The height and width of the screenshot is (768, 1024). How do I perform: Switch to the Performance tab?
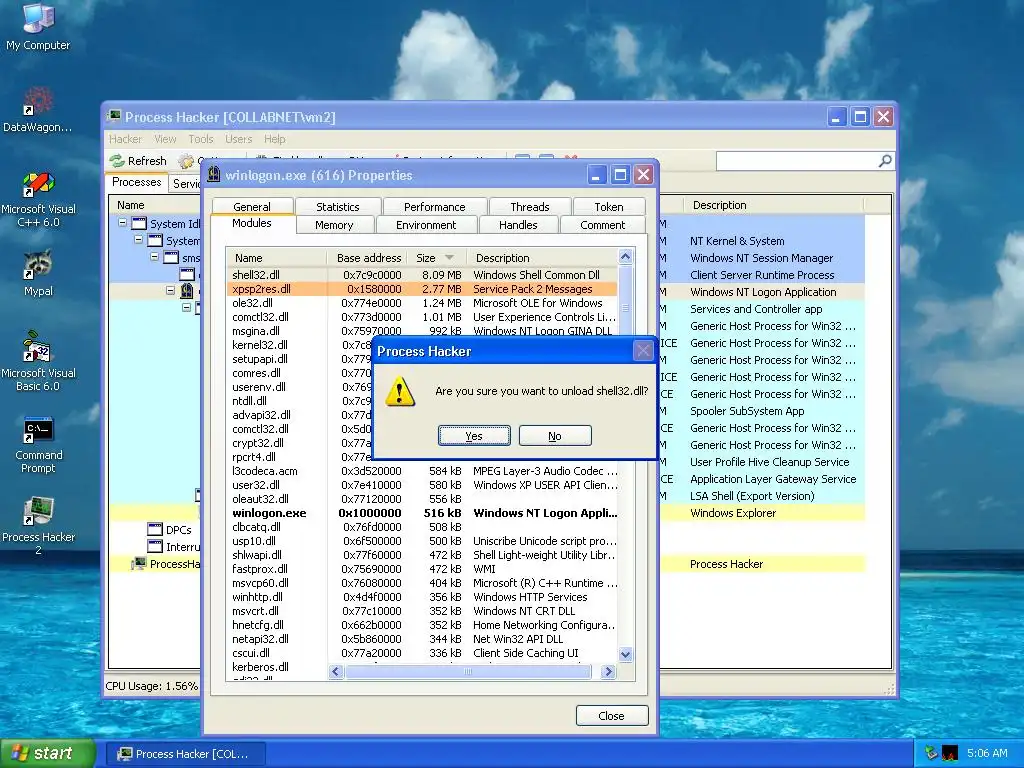pyautogui.click(x=434, y=206)
